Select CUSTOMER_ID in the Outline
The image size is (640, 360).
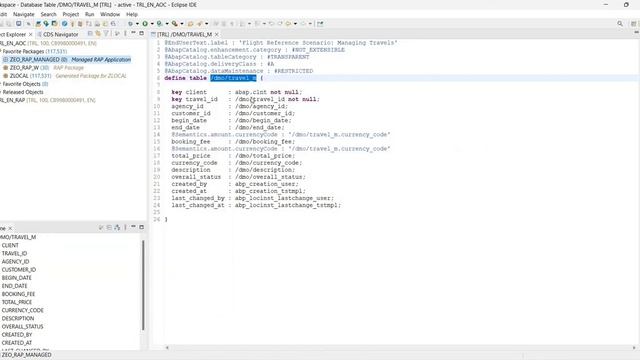point(19,270)
